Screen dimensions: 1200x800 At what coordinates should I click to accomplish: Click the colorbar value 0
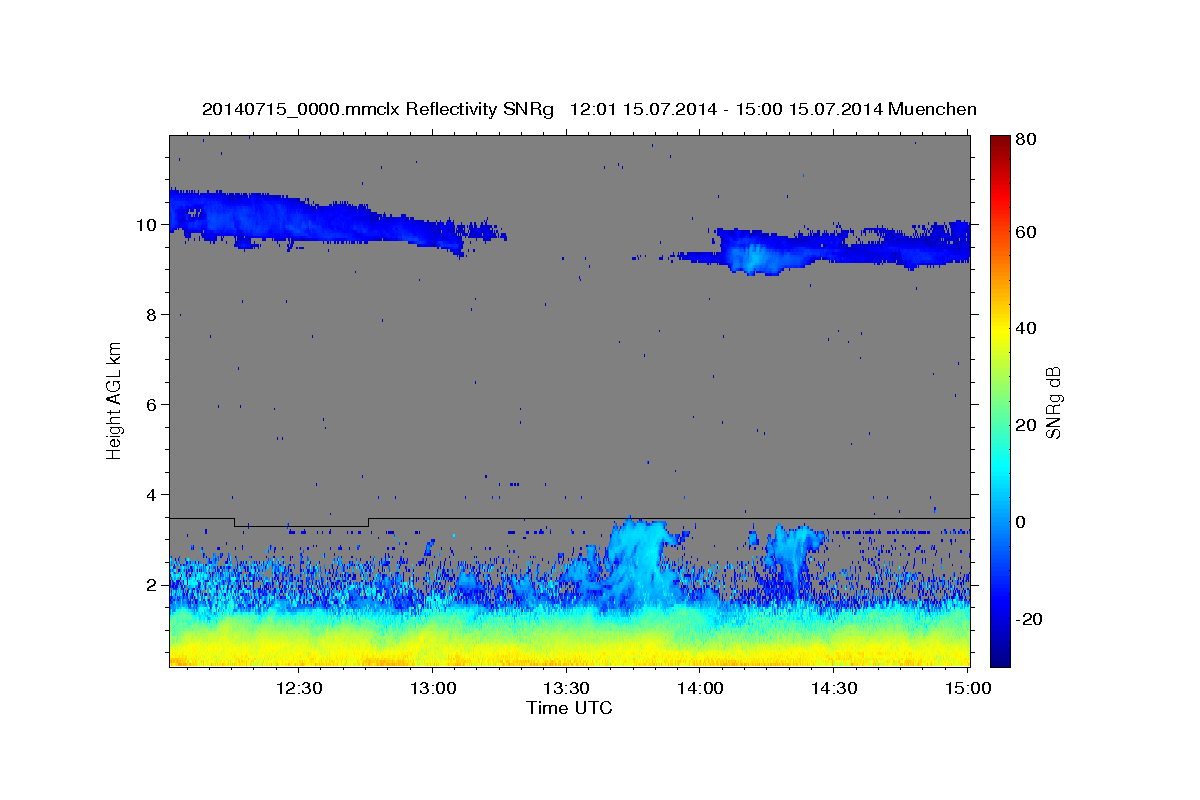pos(1022,522)
